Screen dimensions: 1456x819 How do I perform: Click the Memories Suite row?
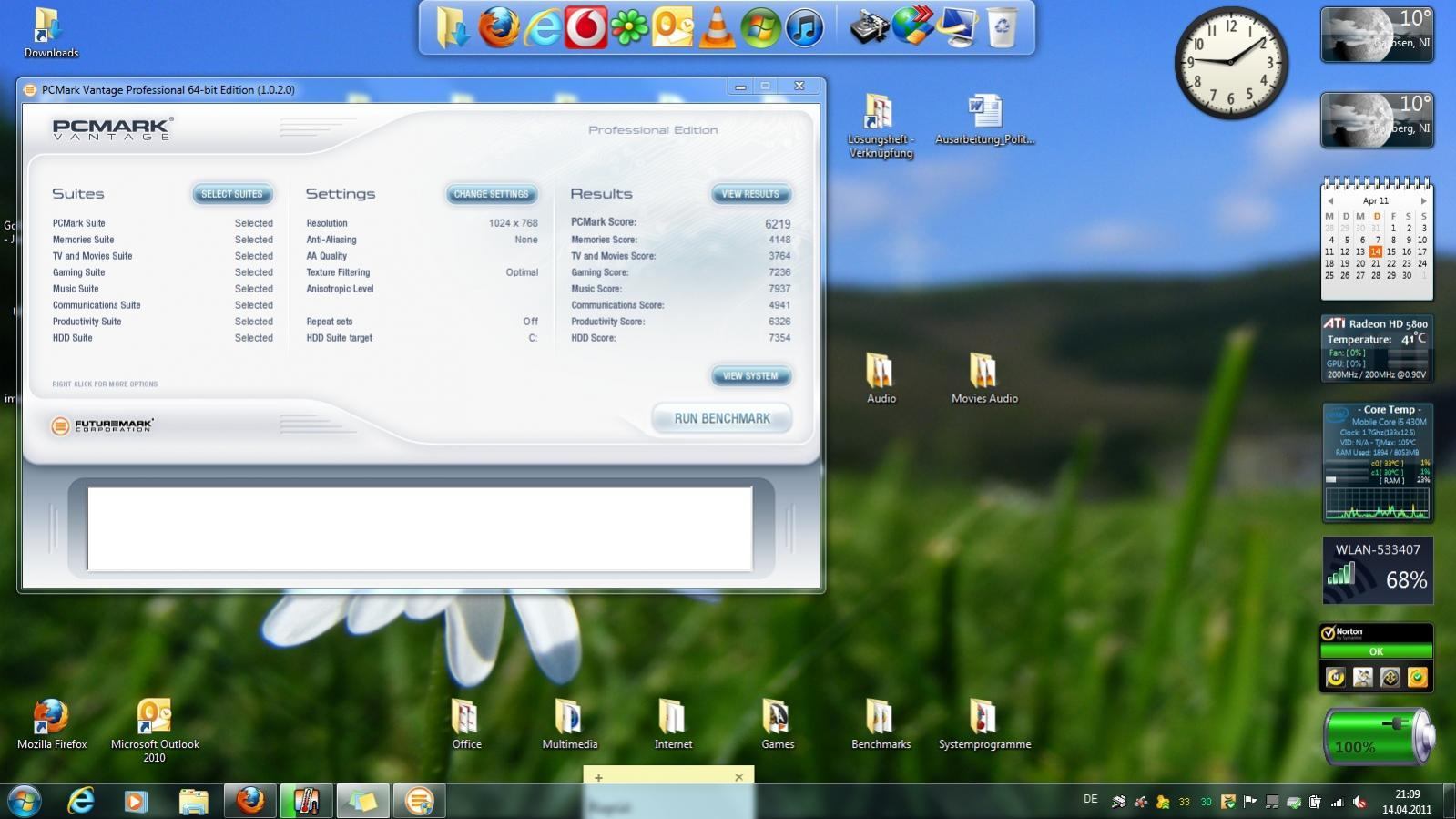tap(162, 240)
